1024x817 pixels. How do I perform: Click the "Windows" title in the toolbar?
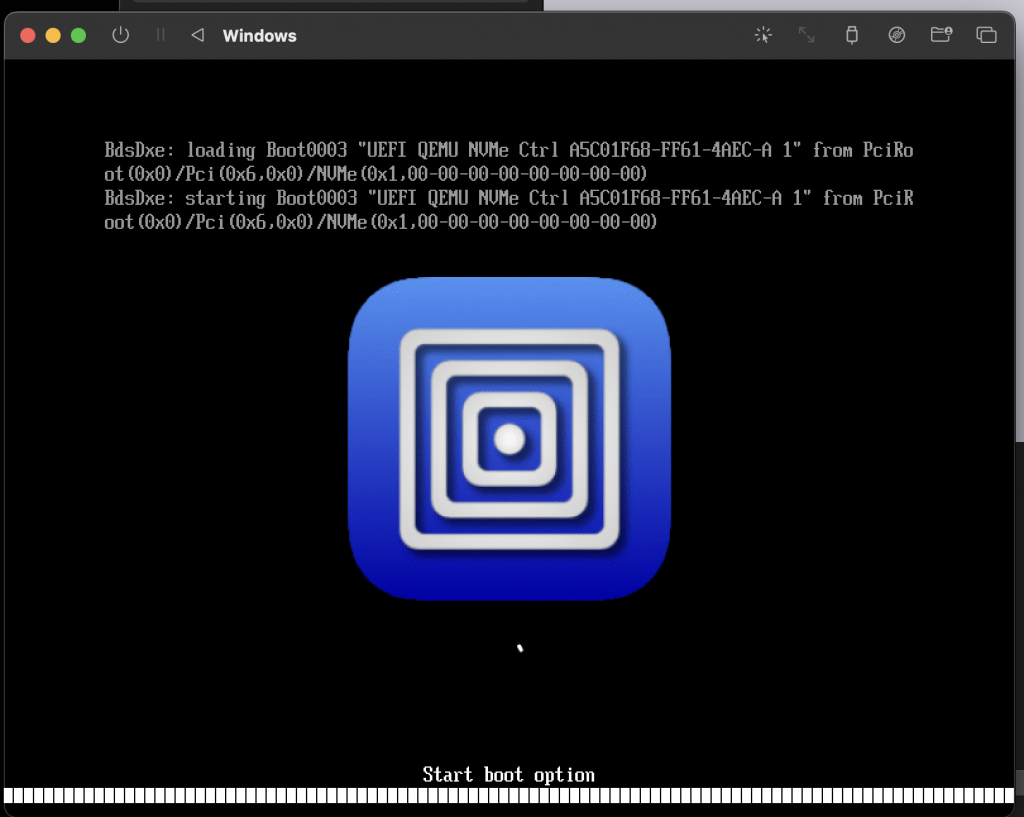click(259, 36)
